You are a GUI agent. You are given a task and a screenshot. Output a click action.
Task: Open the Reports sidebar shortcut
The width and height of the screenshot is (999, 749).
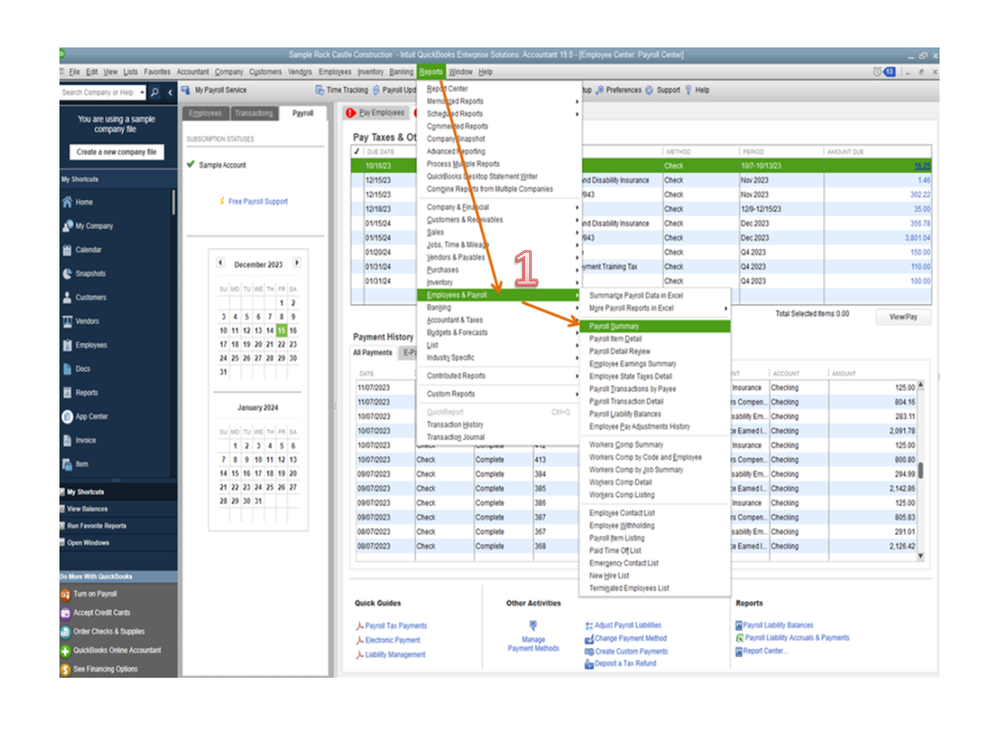coord(80,393)
